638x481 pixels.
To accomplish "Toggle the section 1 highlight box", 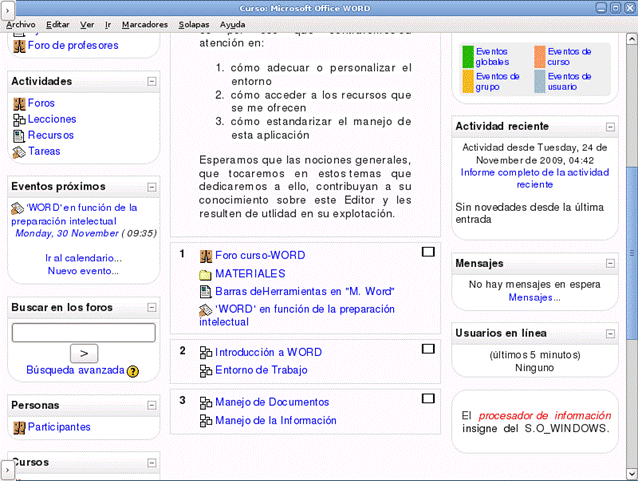I will 428,252.
